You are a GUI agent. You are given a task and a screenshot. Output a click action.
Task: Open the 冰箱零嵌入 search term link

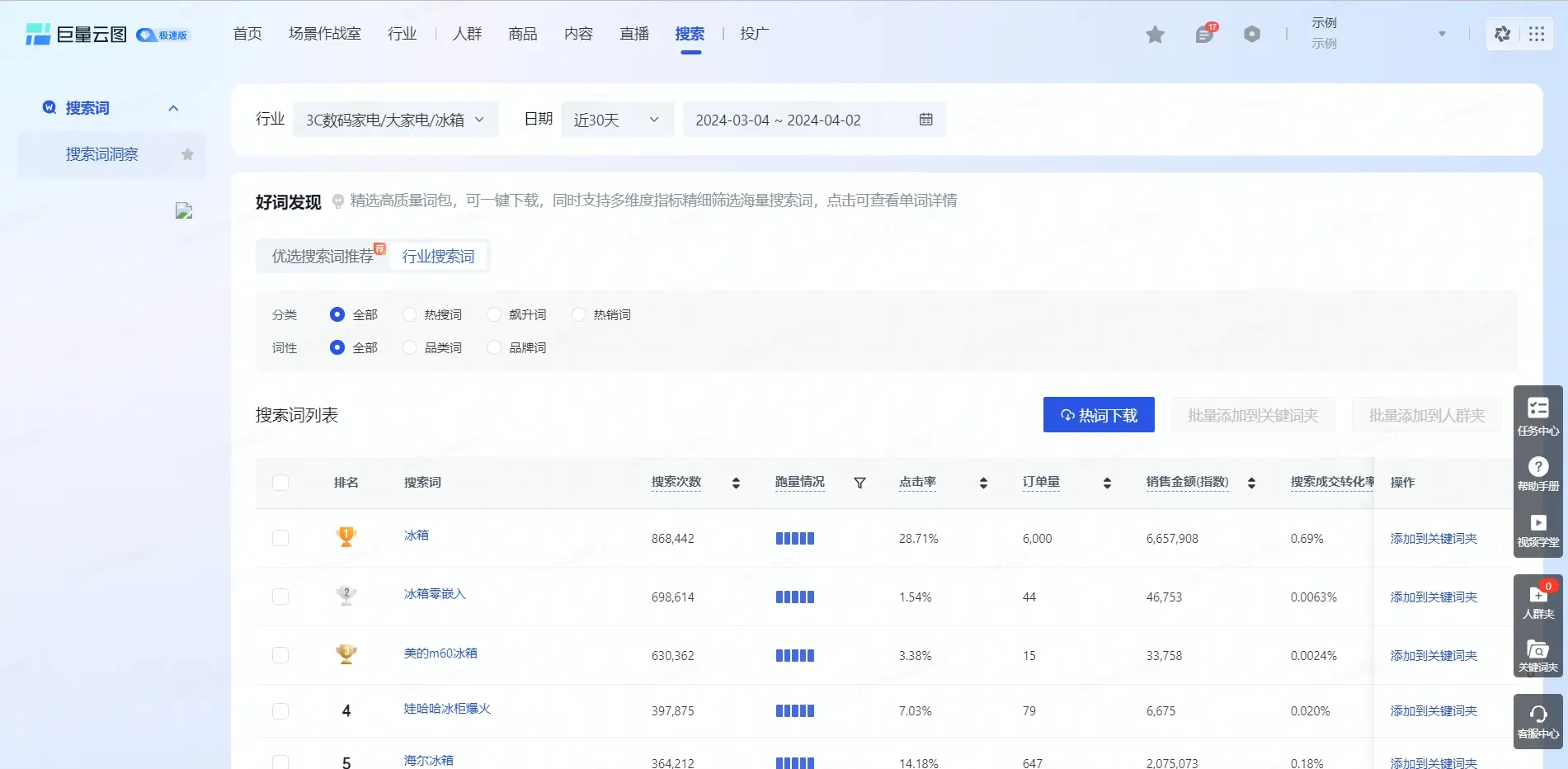pyautogui.click(x=435, y=594)
